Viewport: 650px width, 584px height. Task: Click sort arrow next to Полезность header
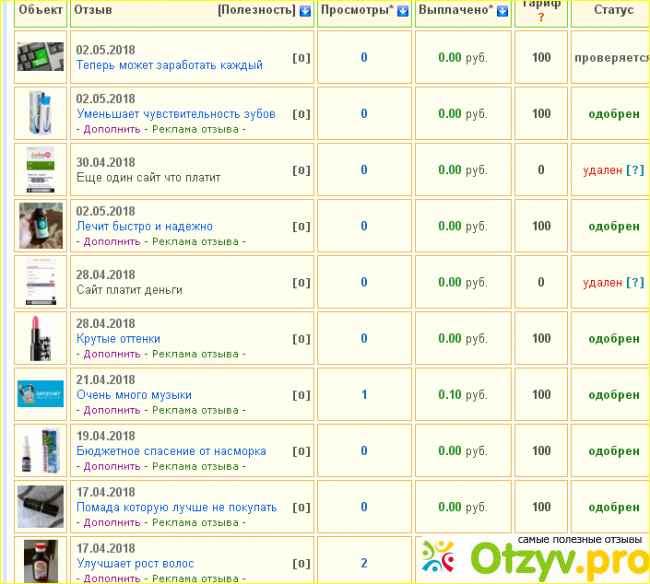pyautogui.click(x=305, y=11)
